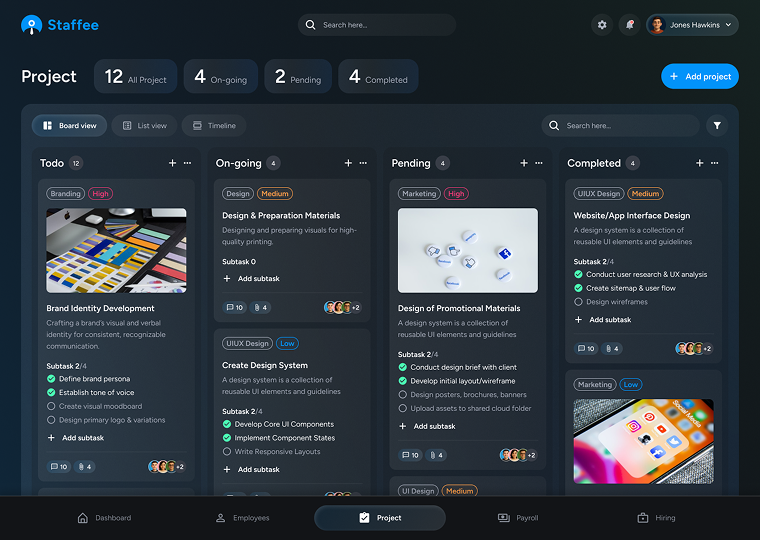Uncheck Define brand persona subtask

[x=51, y=379]
